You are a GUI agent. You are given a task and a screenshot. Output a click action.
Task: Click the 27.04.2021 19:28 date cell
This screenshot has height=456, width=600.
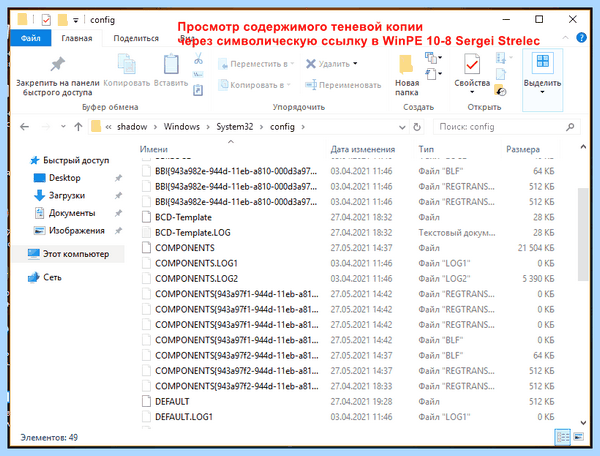pos(361,402)
